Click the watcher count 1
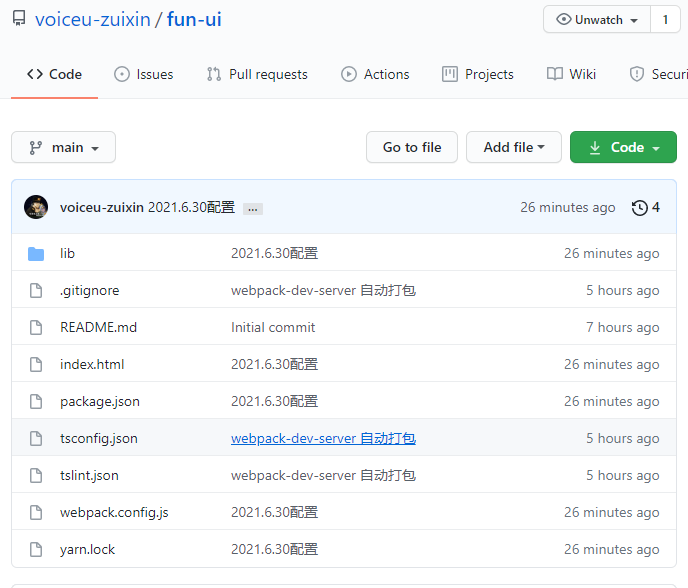This screenshot has width=688, height=588. [x=665, y=19]
